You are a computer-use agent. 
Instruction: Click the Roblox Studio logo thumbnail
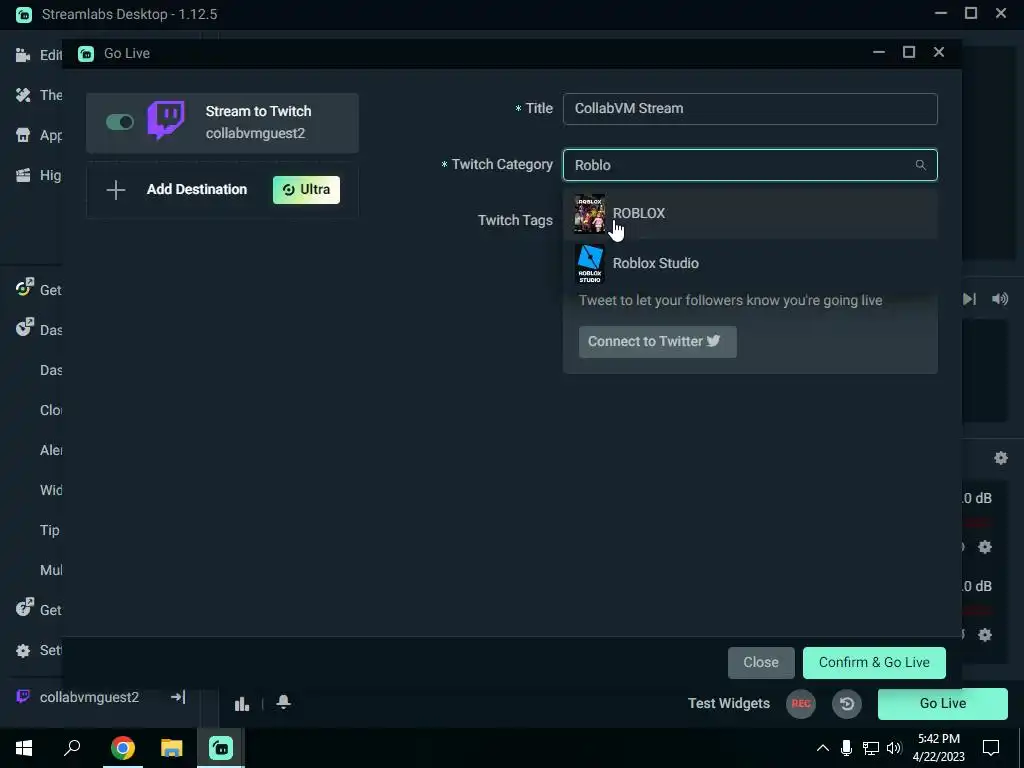(589, 264)
